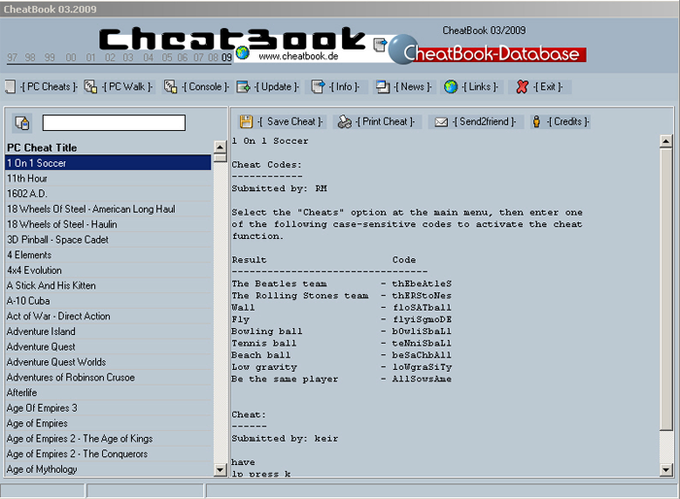The height and width of the screenshot is (499, 680).
Task: Click the globe icon next to www.cheatbook.de
Action: point(243,53)
